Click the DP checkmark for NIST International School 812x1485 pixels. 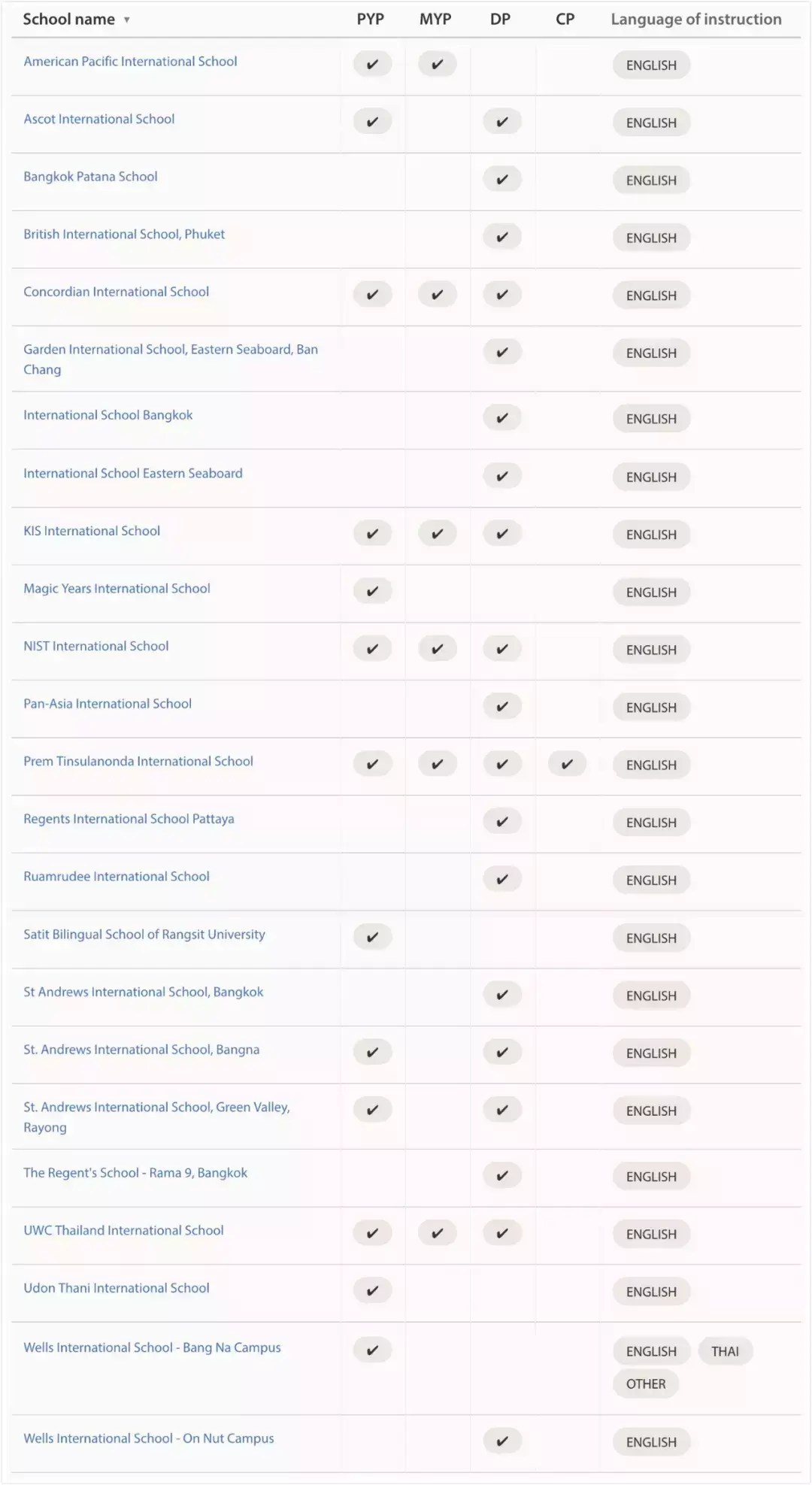[x=502, y=649]
